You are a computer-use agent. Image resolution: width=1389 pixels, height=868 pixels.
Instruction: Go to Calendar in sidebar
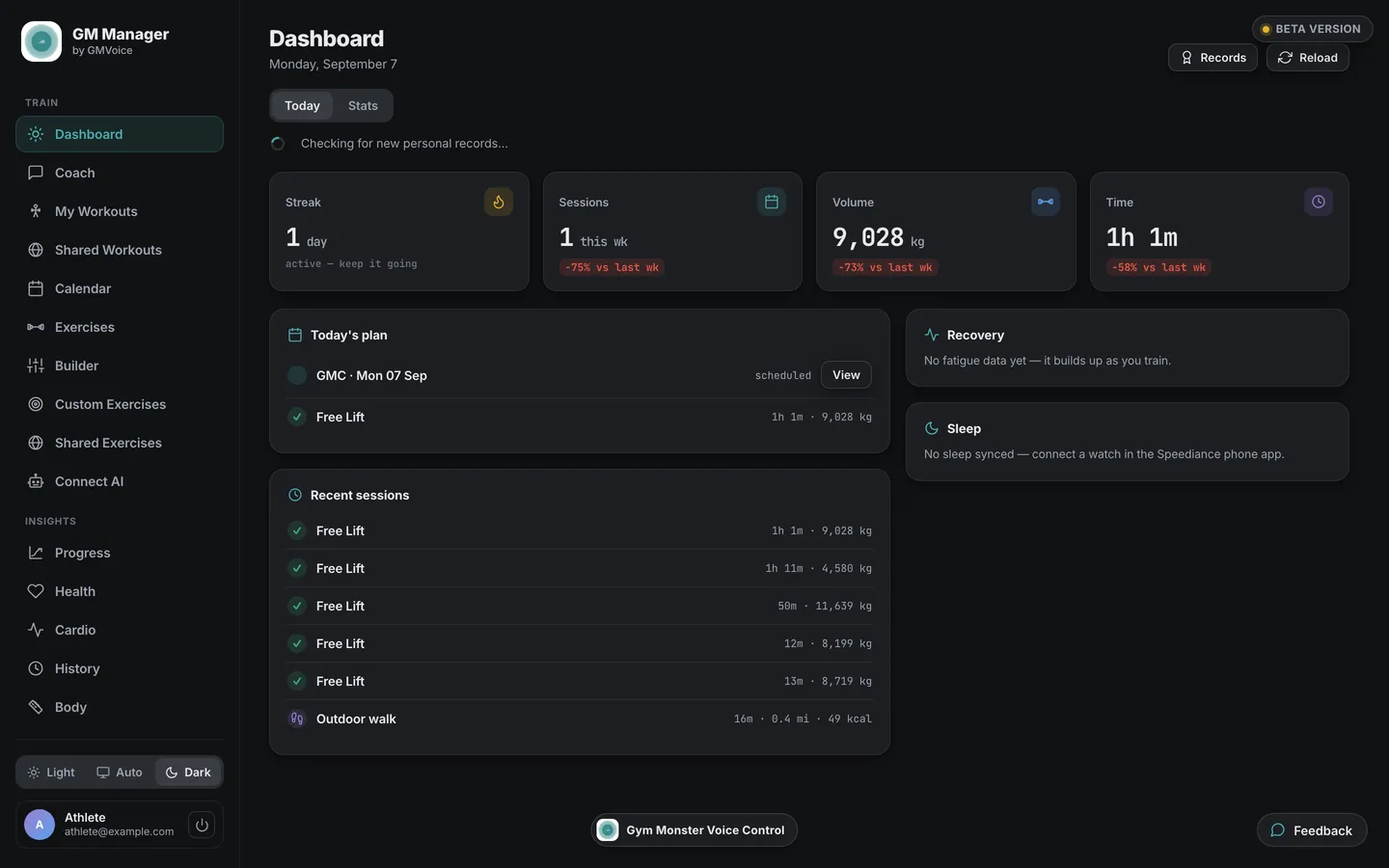point(120,288)
